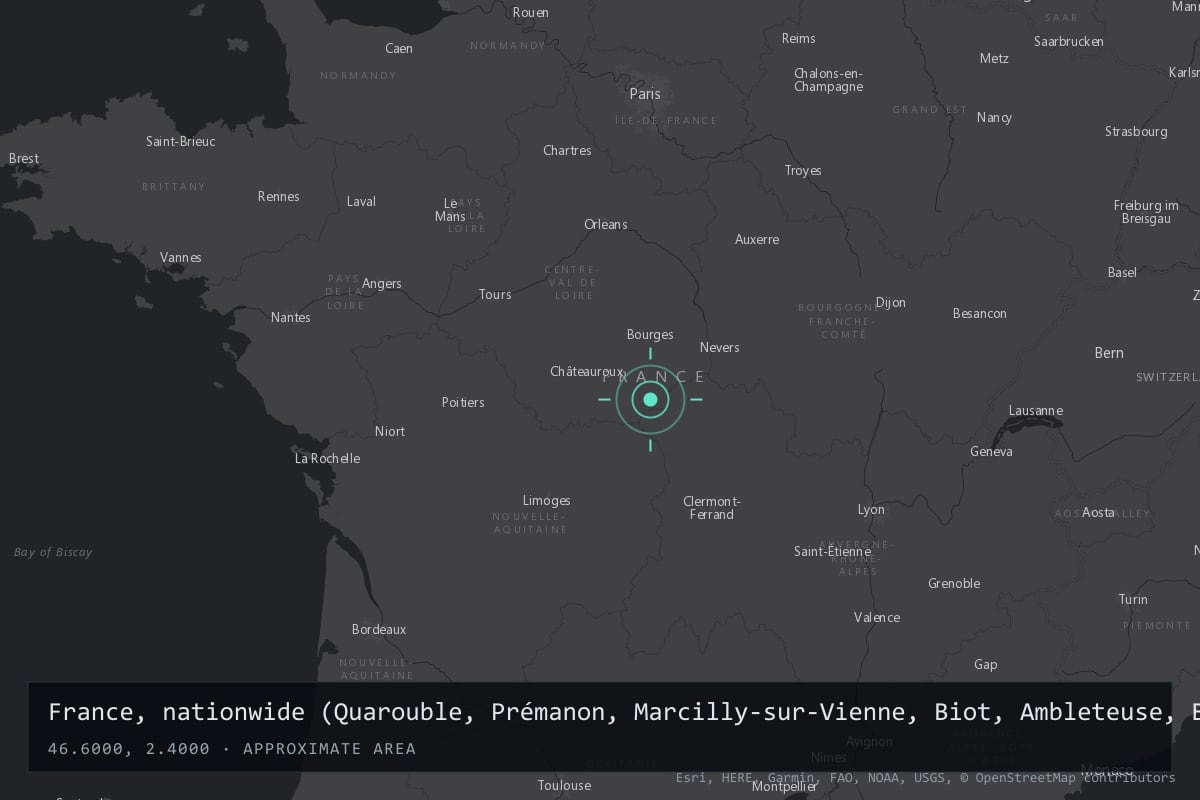Select the Besancon map label
The width and height of the screenshot is (1200, 800).
point(980,314)
